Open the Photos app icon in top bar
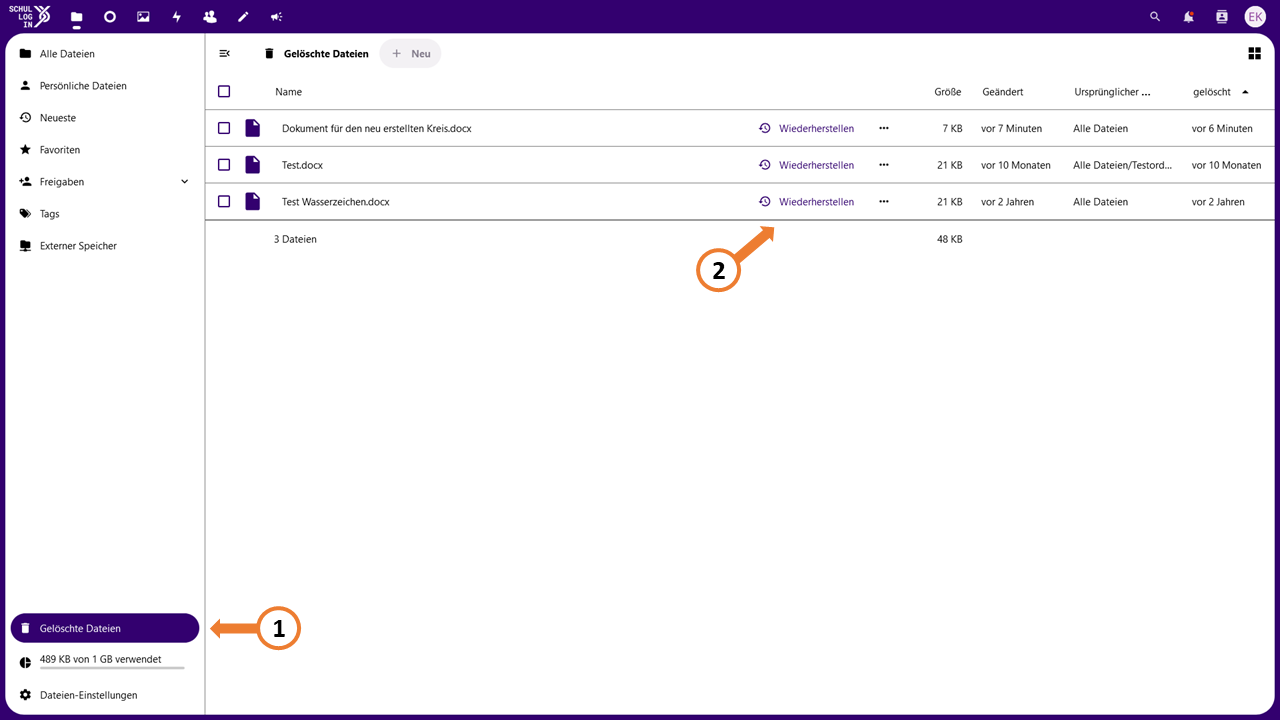This screenshot has width=1280, height=720. (143, 17)
